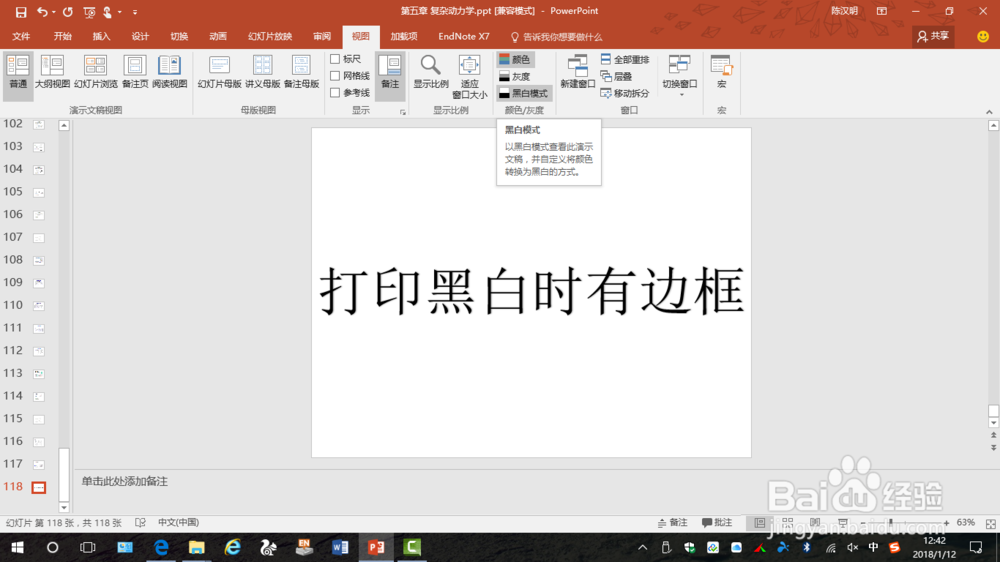Click the Share (共享) button
Screen dimensions: 1000x562
pyautogui.click(x=933, y=36)
